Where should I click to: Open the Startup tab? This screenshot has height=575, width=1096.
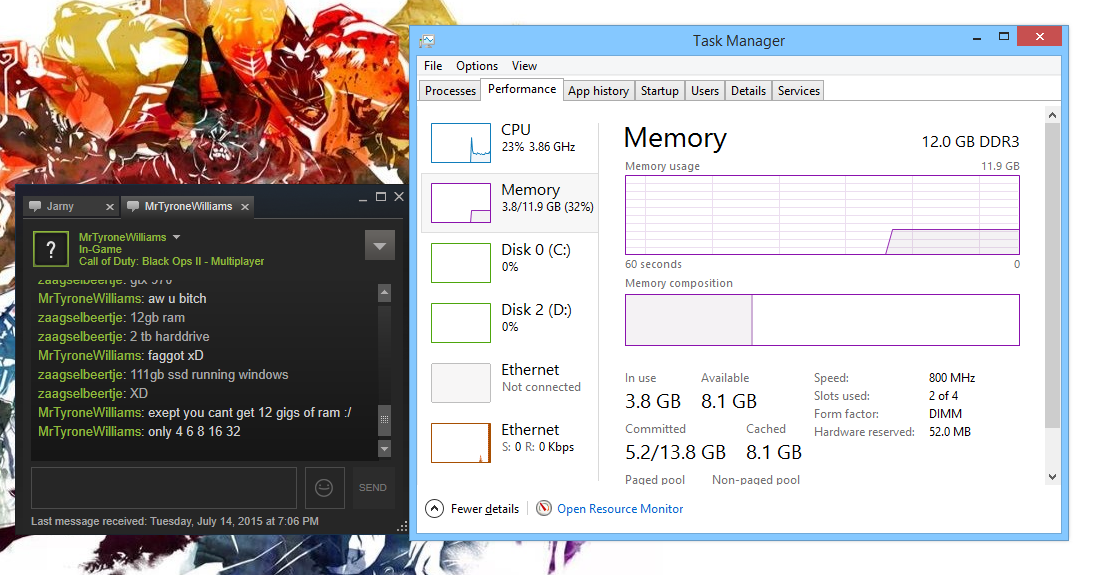coord(659,91)
